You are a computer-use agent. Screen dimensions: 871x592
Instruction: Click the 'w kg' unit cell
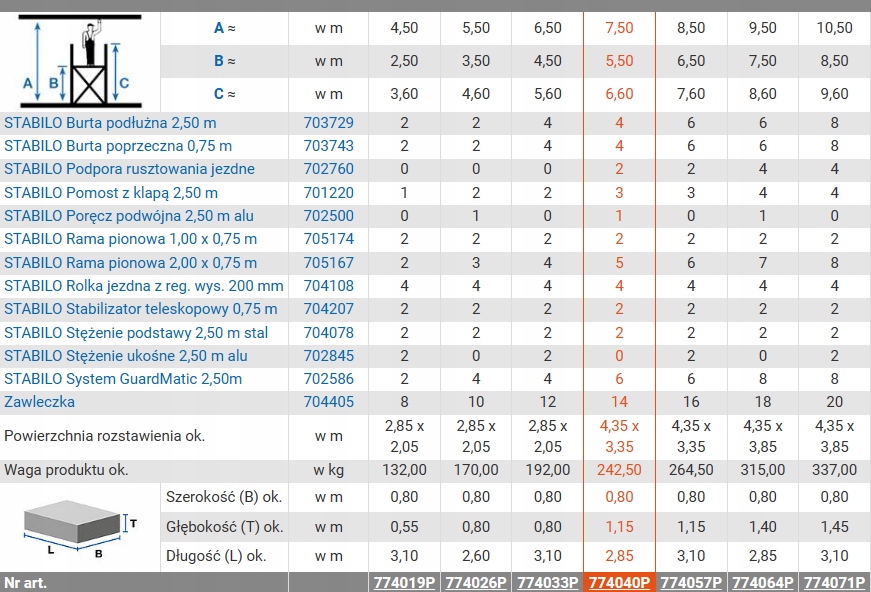coord(328,470)
